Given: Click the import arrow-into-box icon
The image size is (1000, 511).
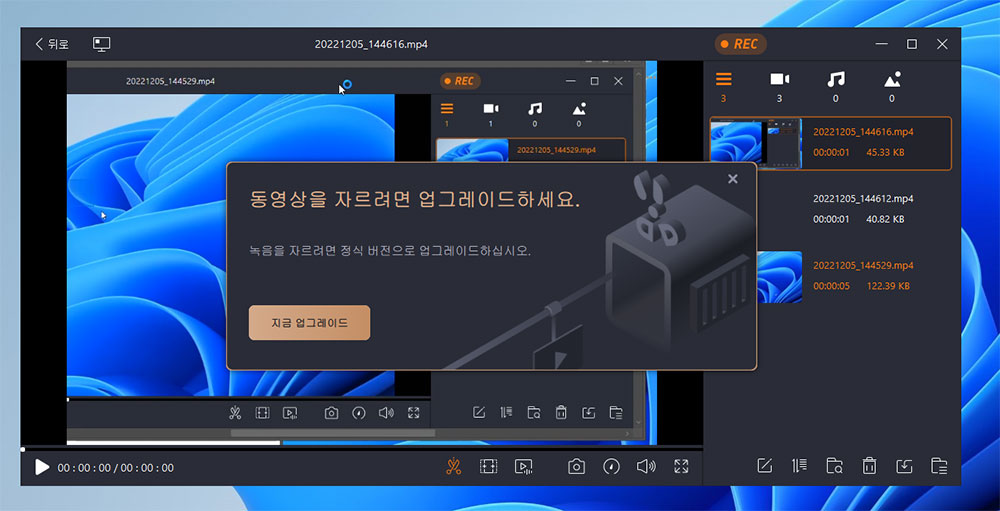Looking at the screenshot, I should tap(904, 466).
